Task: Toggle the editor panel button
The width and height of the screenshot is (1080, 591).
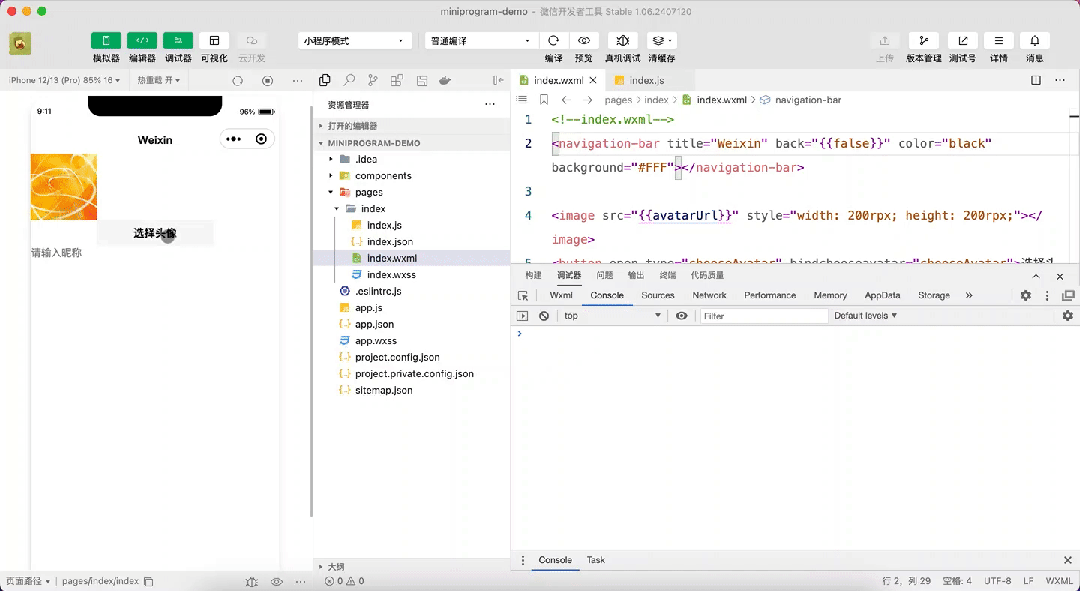Action: click(x=142, y=41)
